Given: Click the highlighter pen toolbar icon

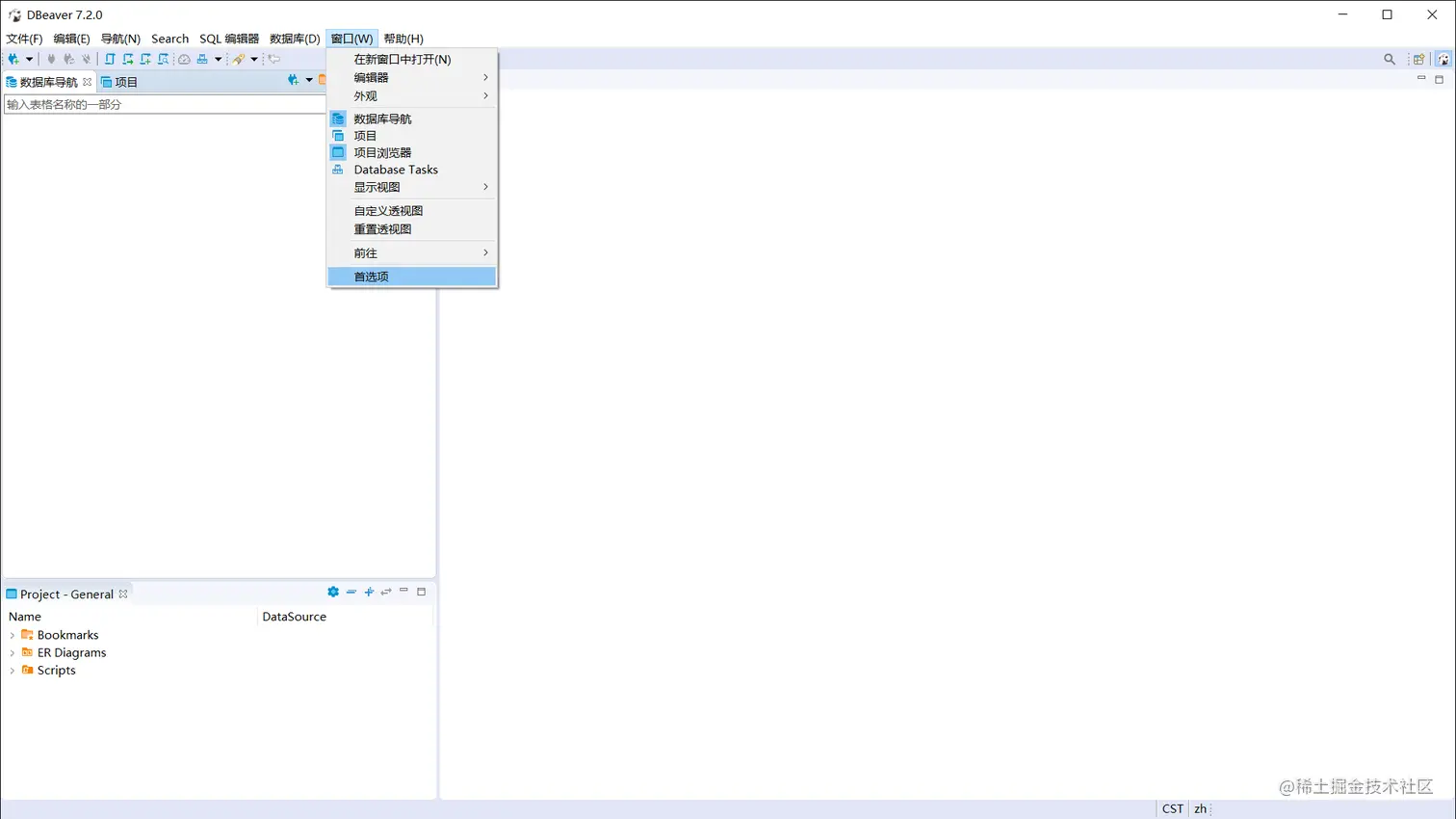Looking at the screenshot, I should 239,59.
